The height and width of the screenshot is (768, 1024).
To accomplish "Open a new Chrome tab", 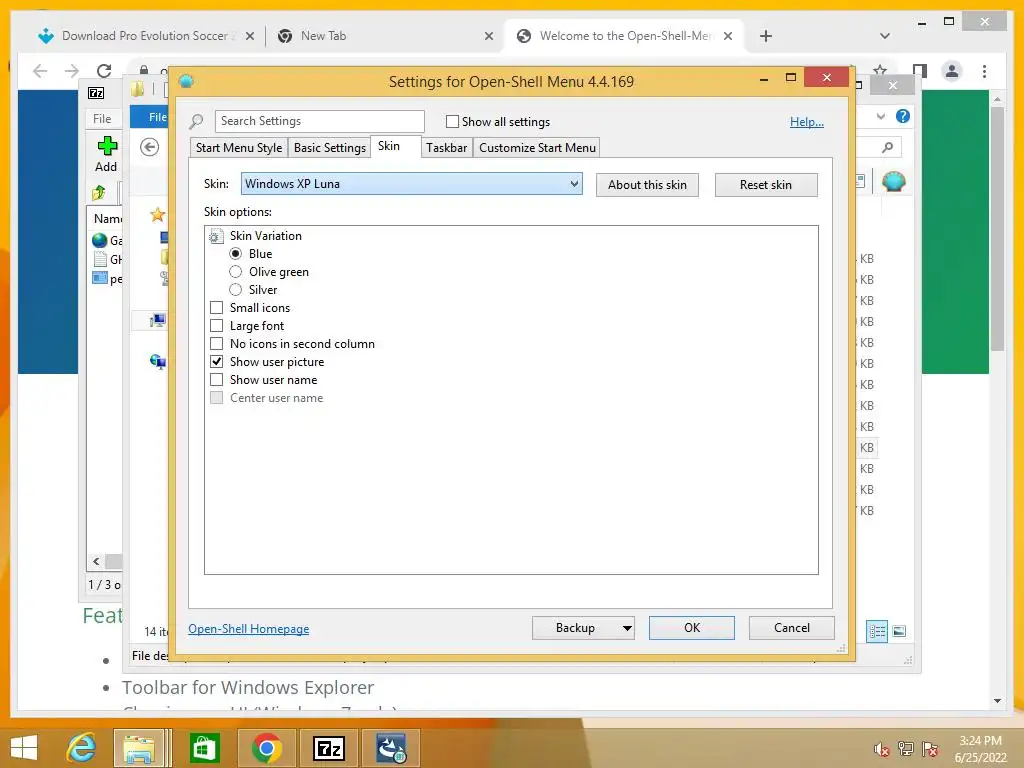I will (766, 36).
